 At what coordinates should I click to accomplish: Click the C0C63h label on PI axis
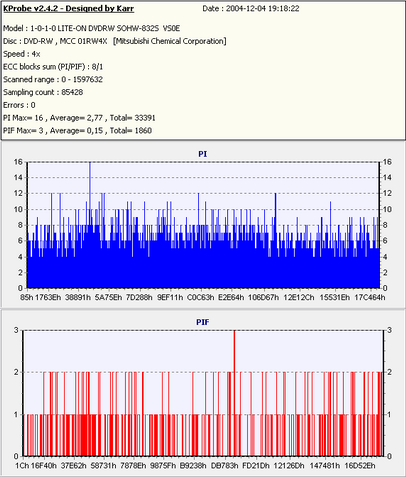200,297
